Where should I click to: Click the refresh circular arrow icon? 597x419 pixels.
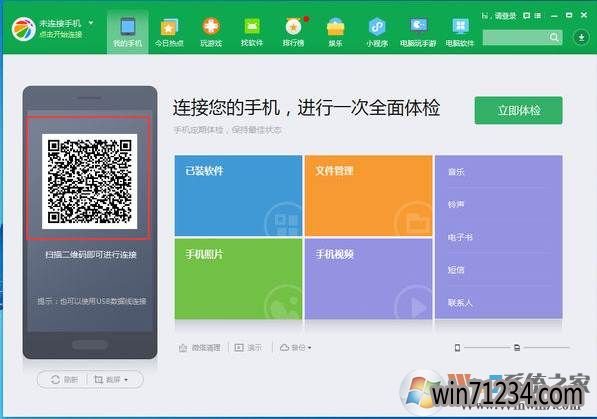[x=55, y=379]
